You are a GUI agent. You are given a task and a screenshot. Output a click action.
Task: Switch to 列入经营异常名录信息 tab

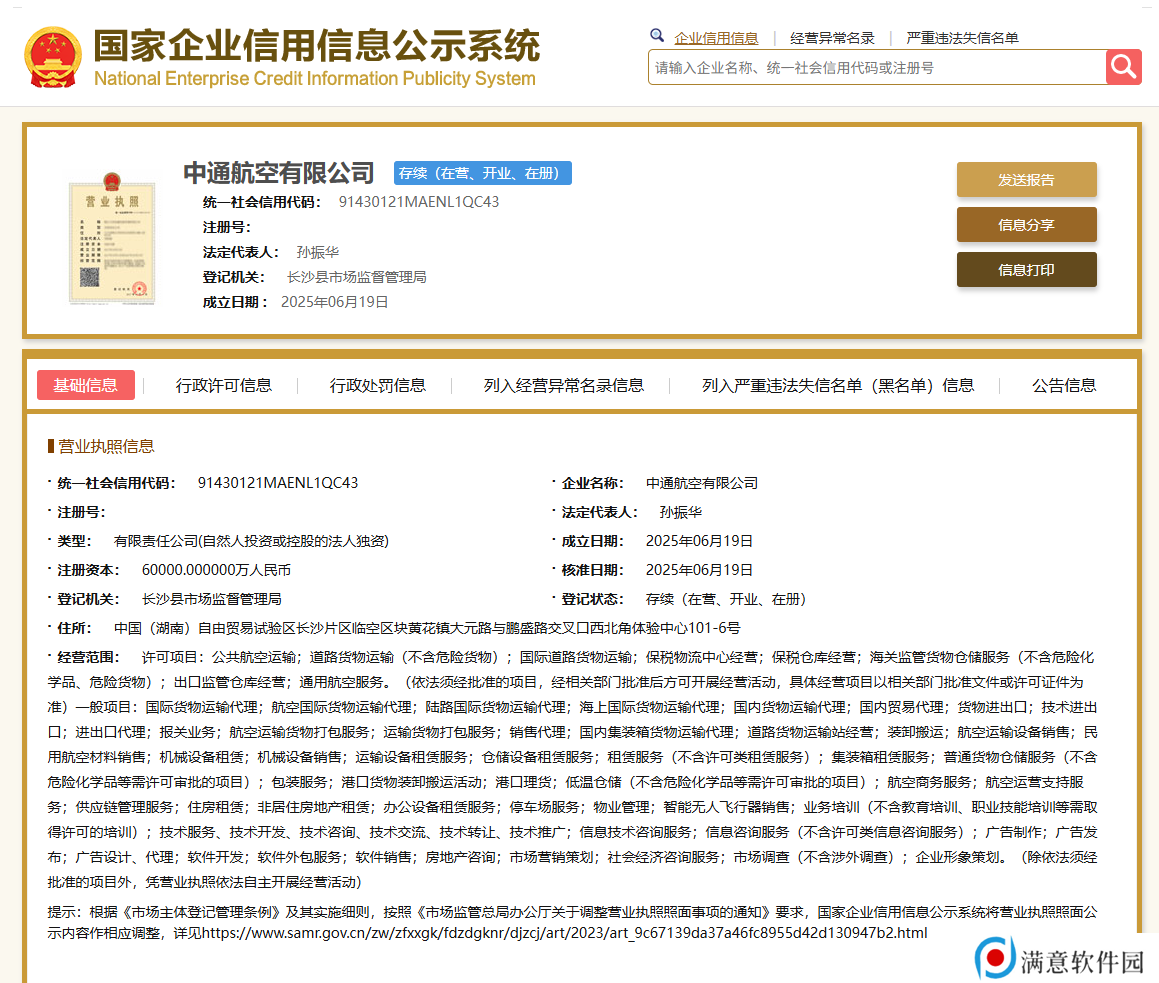[564, 385]
